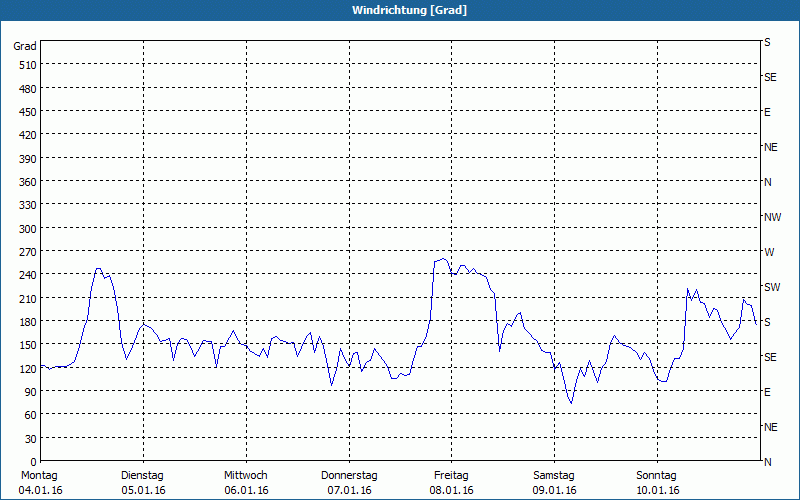Click the Grad unit label on the y-axis
The width and height of the screenshot is (800, 500).
[24, 46]
